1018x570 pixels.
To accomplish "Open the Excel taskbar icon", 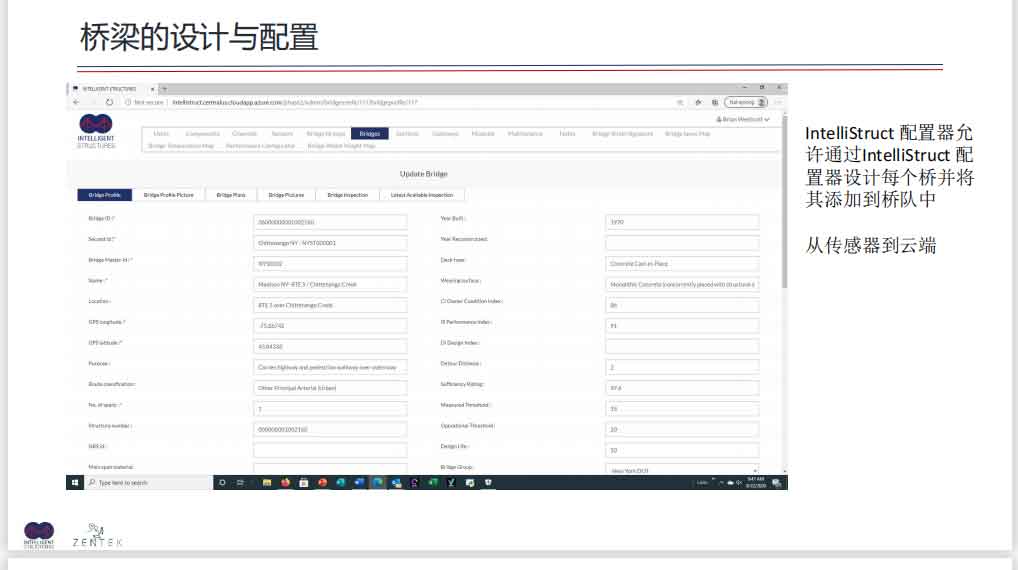I will 432,482.
